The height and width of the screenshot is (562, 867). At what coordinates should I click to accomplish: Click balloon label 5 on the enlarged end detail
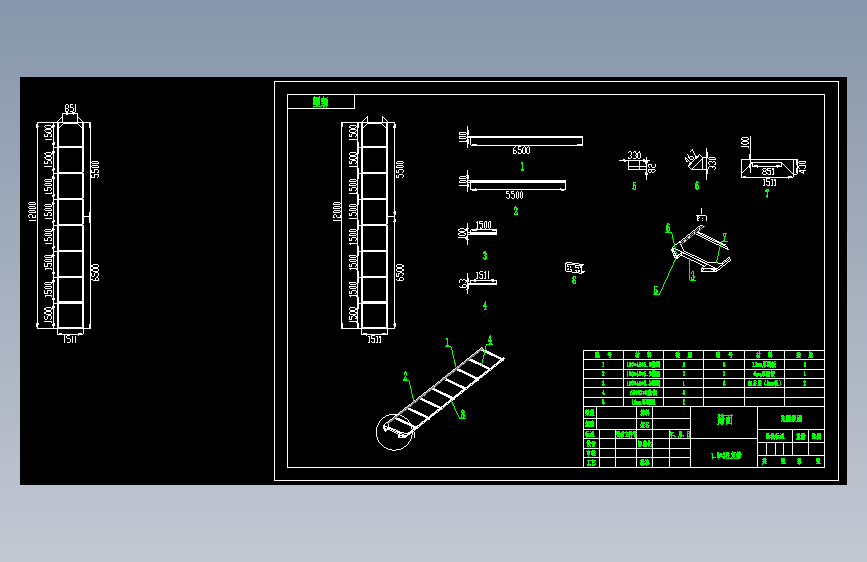pyautogui.click(x=656, y=290)
